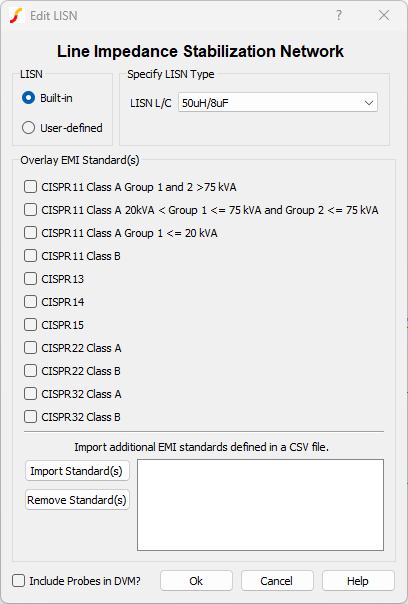408x604 pixels.
Task: Close the Edit LISN dialog
Action: 384,15
